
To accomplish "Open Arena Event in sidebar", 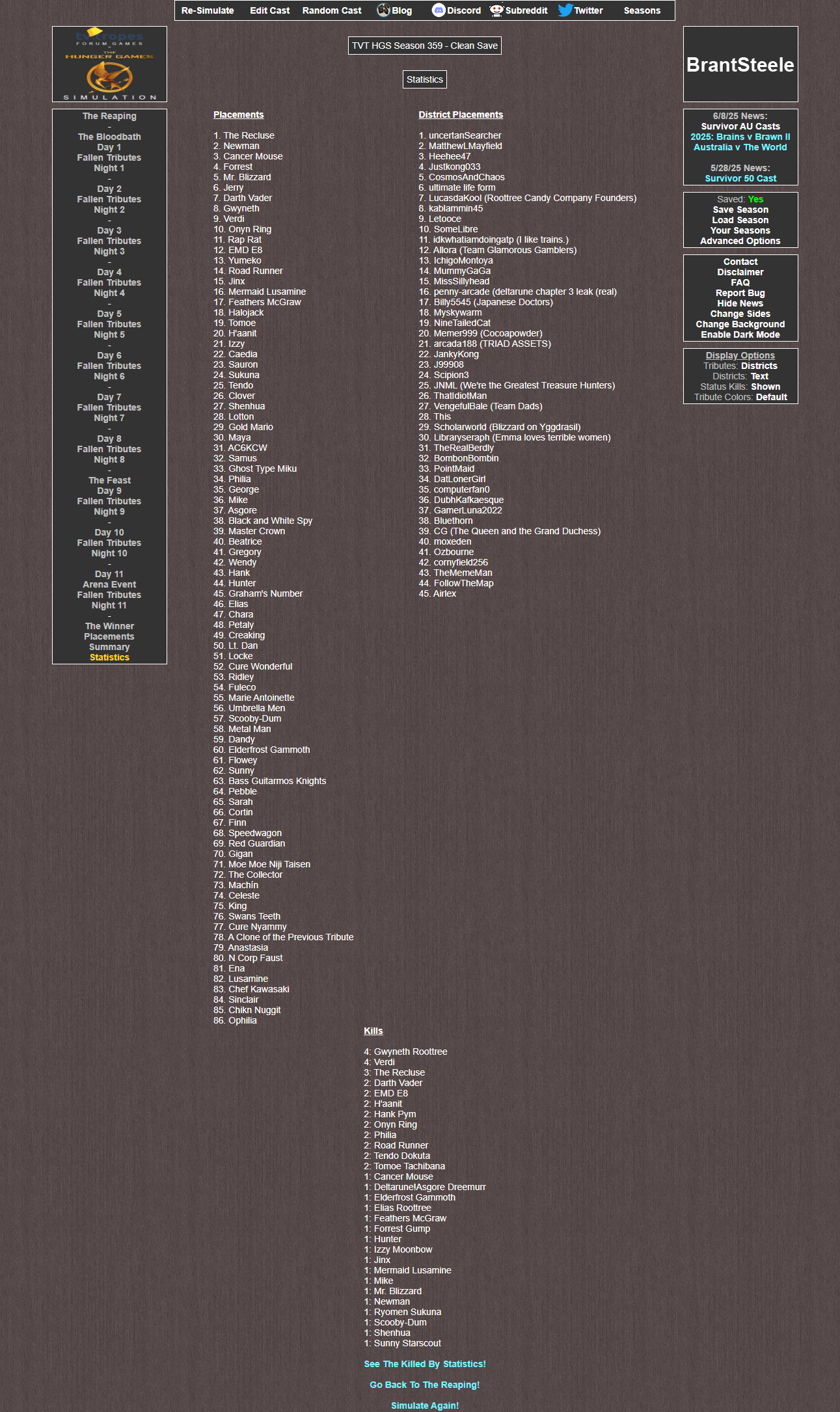I will pos(109,584).
